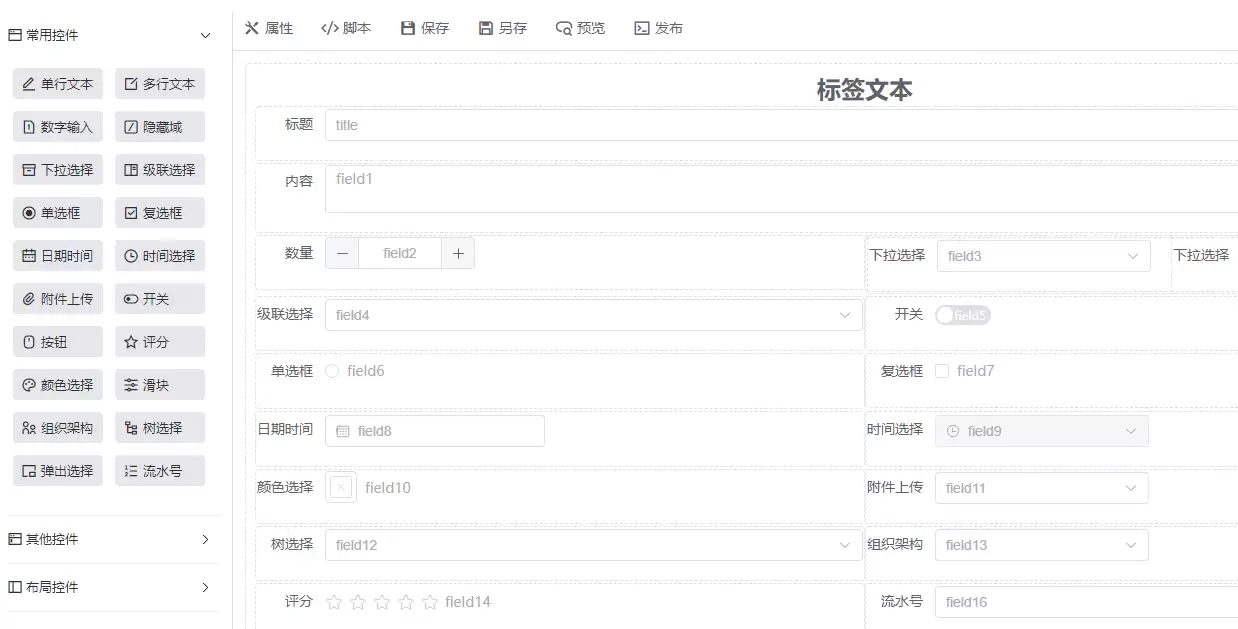Add a 滑块 slider control from palette
The image size is (1238, 629).
click(160, 385)
